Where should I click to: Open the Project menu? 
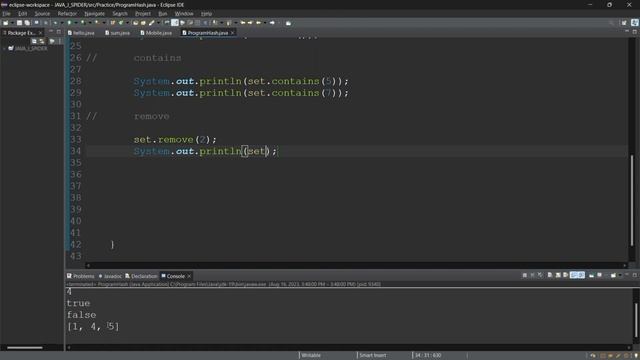[143, 13]
